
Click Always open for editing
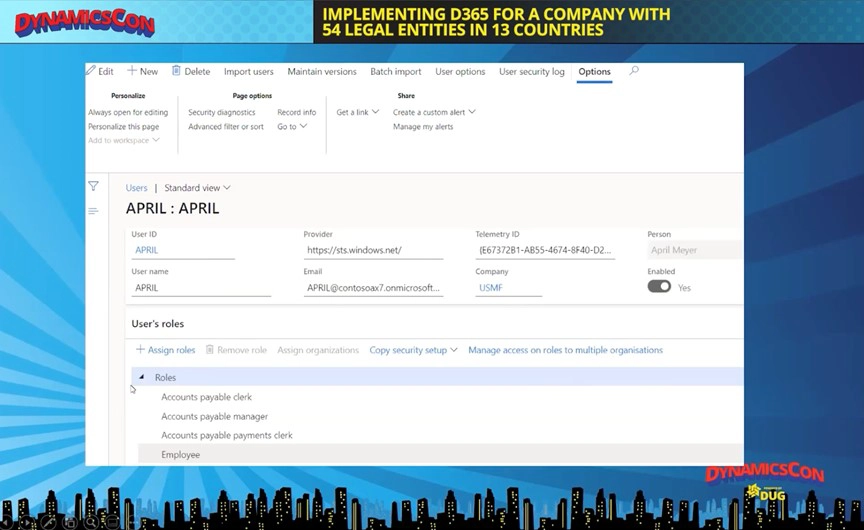click(128, 112)
